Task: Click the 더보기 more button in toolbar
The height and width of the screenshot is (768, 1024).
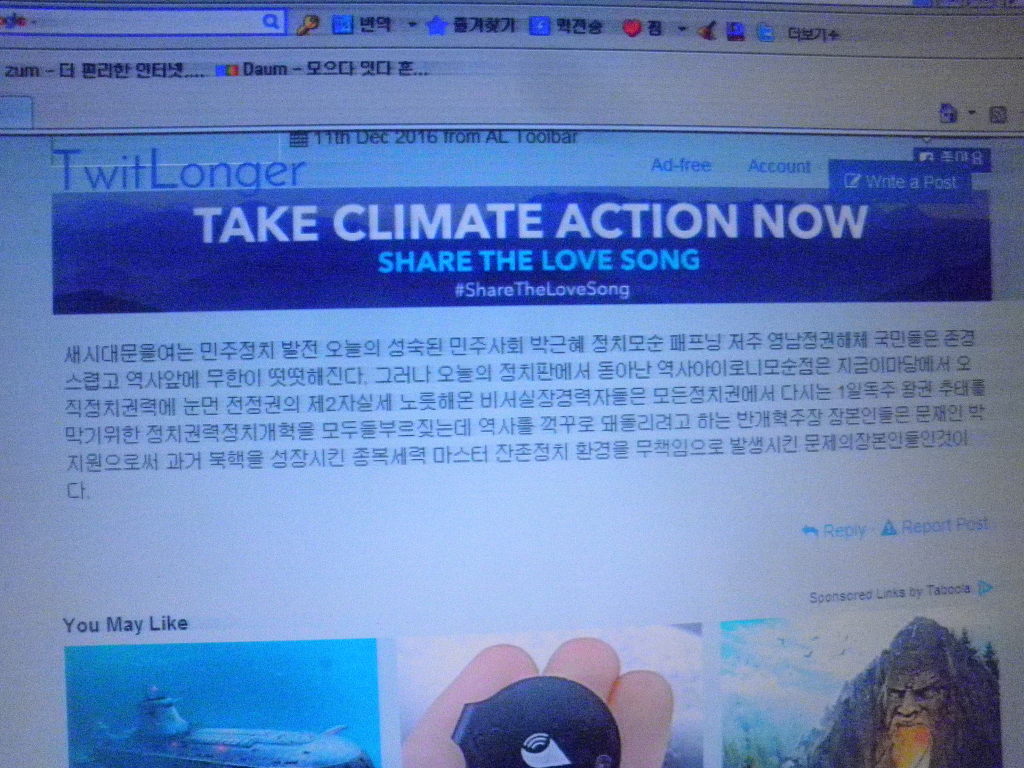Action: click(x=812, y=33)
